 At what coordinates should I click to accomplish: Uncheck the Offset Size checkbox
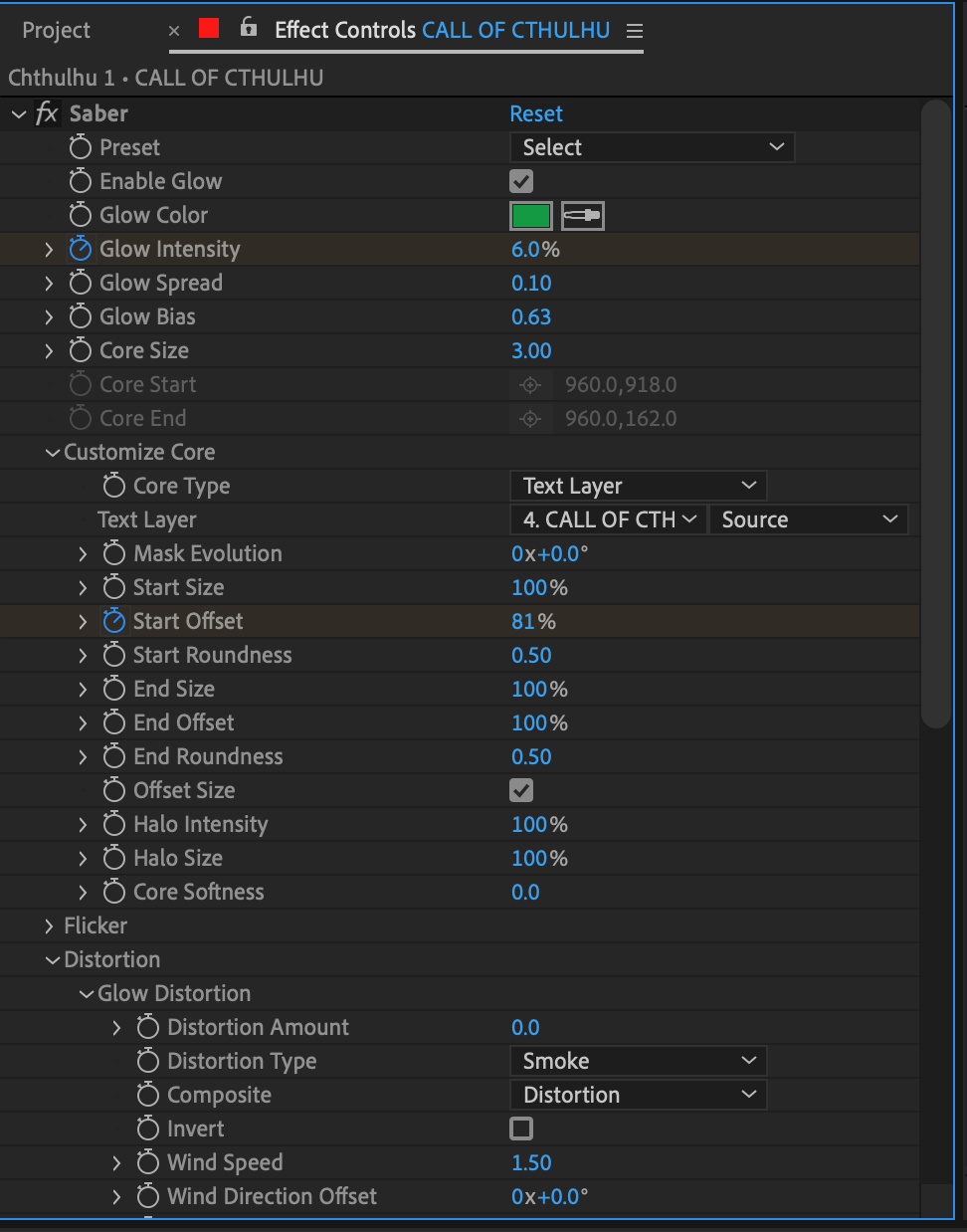(521, 790)
